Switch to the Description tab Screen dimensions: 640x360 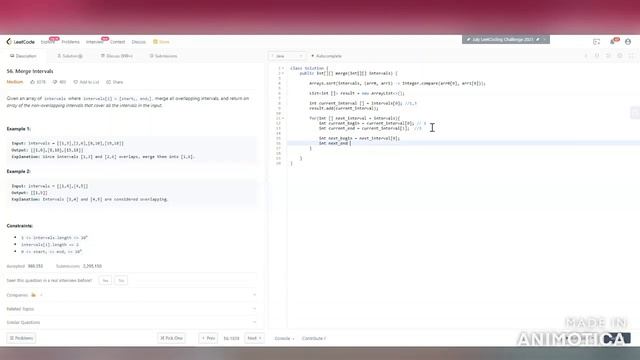23,56
